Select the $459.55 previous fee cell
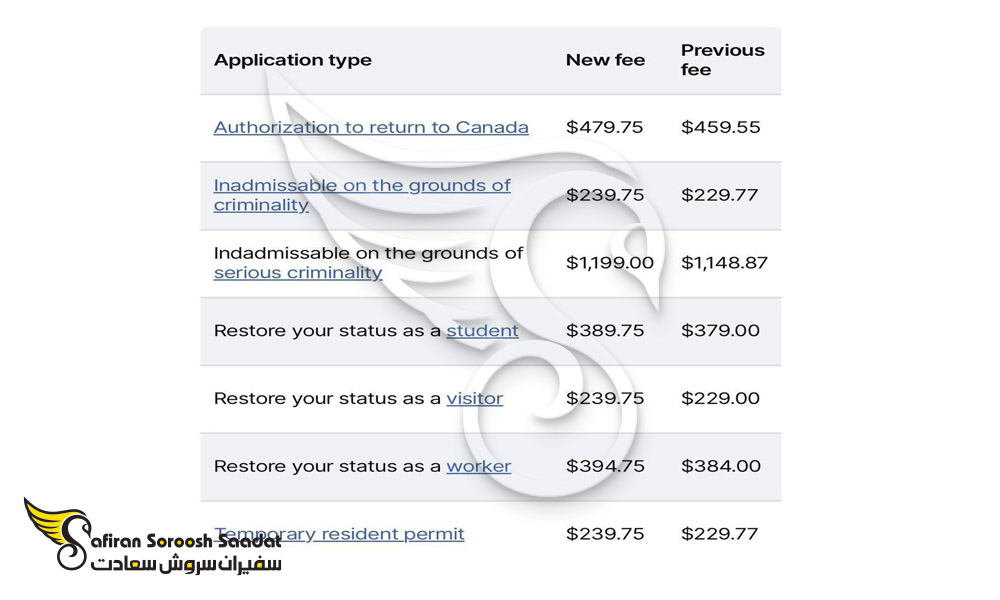This screenshot has height=600, width=1000. [721, 128]
